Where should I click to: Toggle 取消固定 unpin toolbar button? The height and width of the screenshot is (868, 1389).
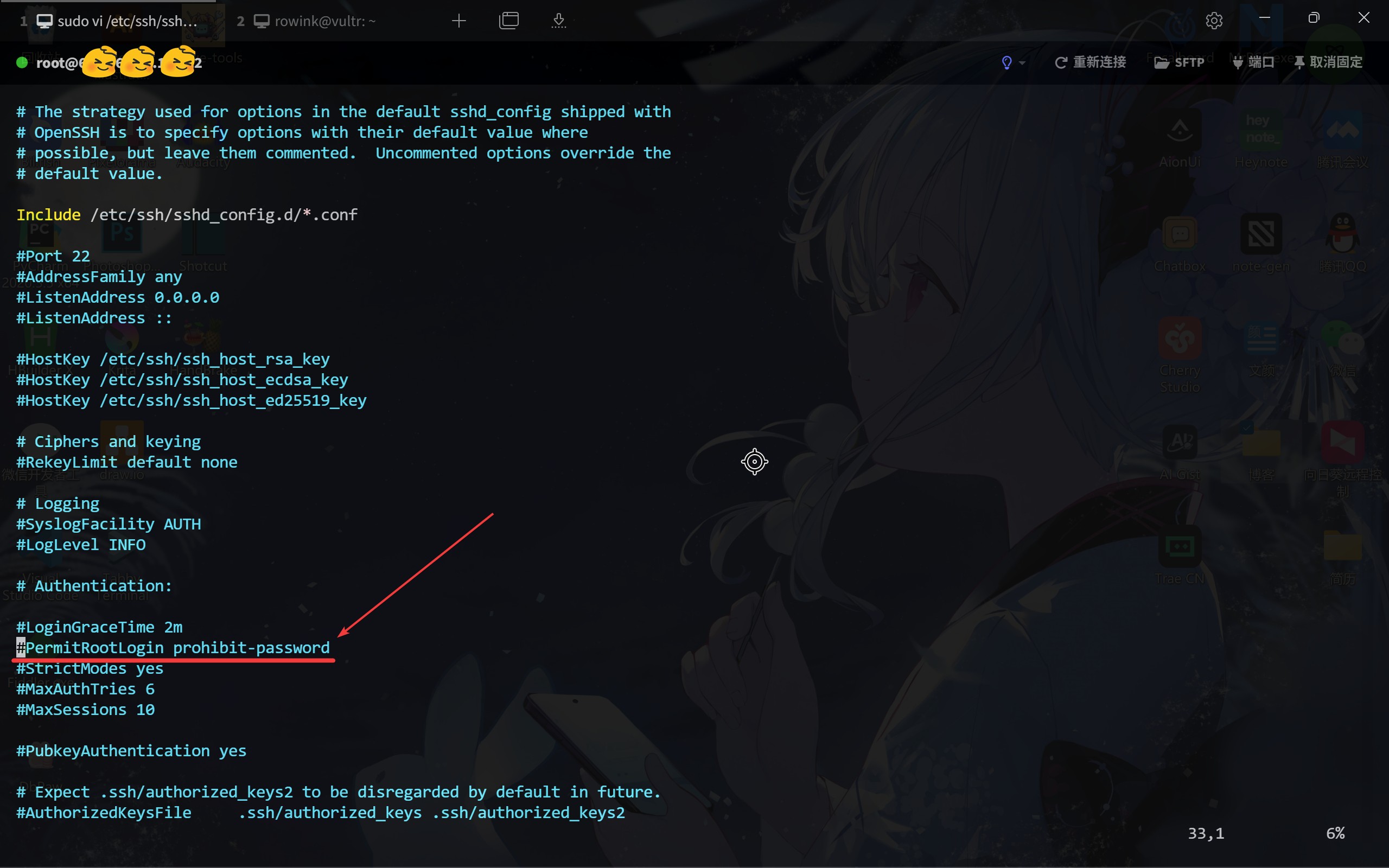coord(1328,62)
